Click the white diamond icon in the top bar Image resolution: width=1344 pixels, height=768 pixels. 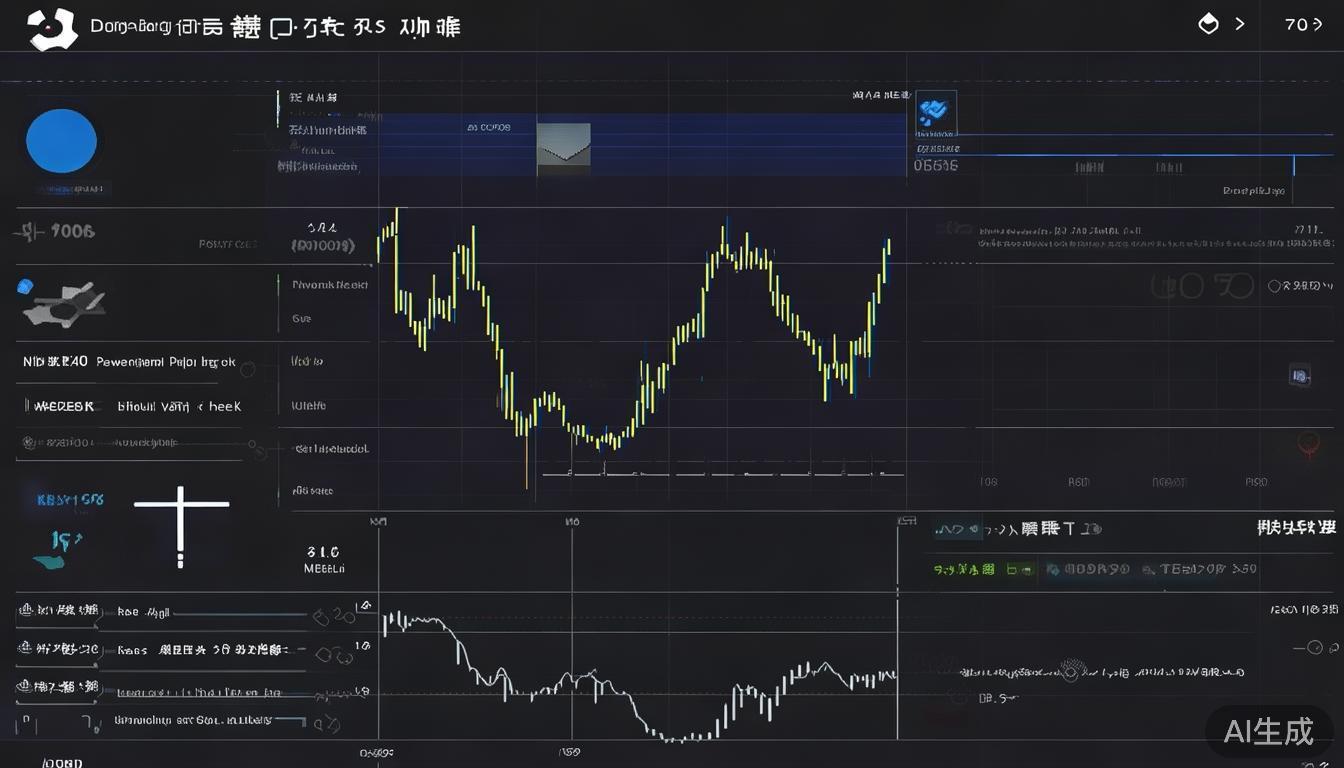1208,24
